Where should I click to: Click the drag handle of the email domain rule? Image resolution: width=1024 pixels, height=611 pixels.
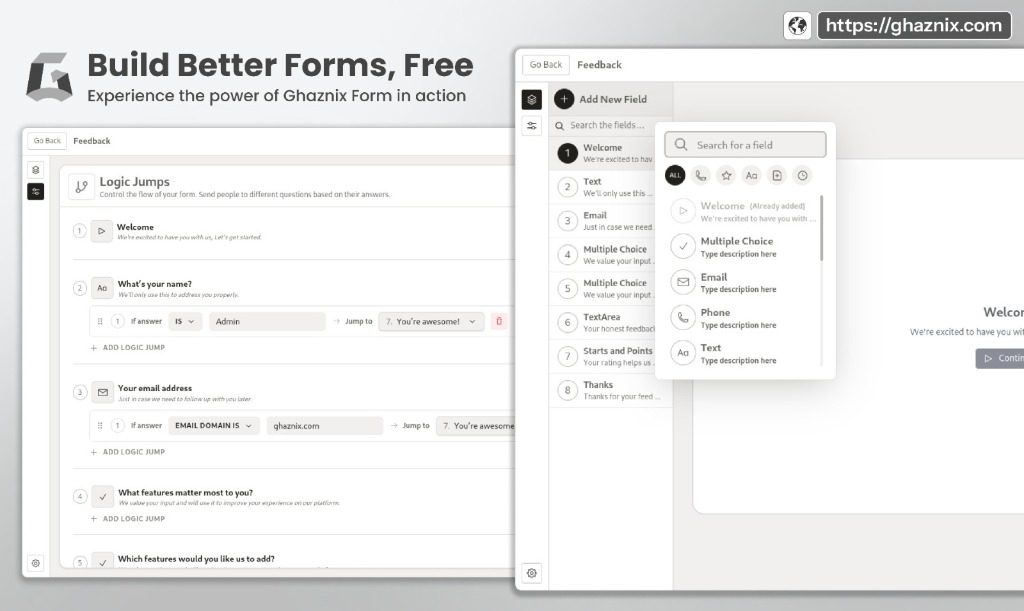(x=100, y=426)
